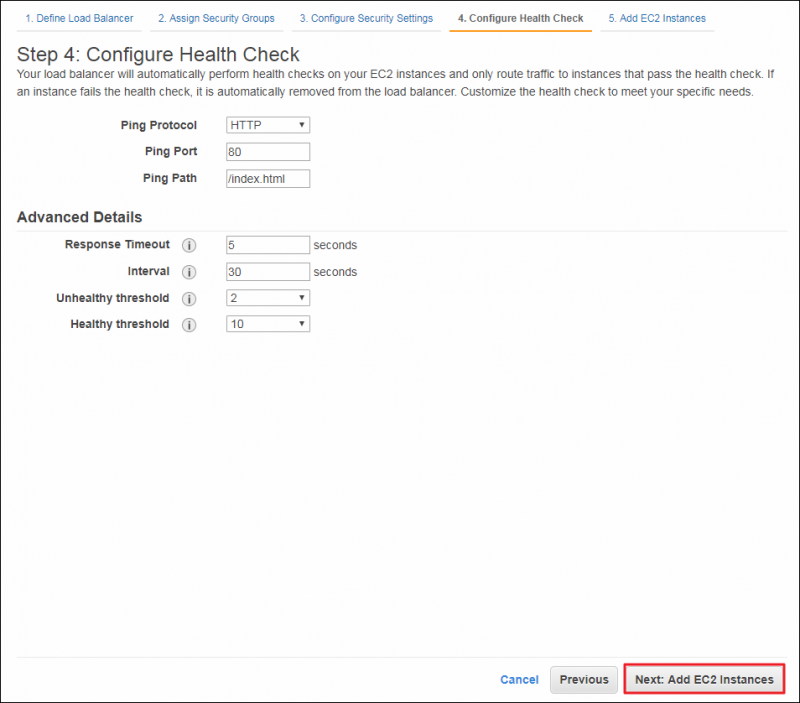Select the Response Timeout seconds field

click(268, 245)
